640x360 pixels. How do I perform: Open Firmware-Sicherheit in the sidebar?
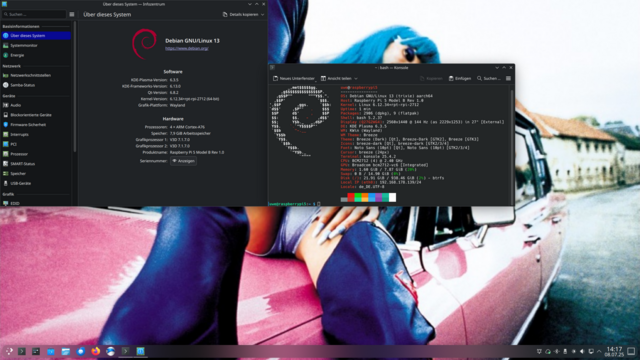36,124
